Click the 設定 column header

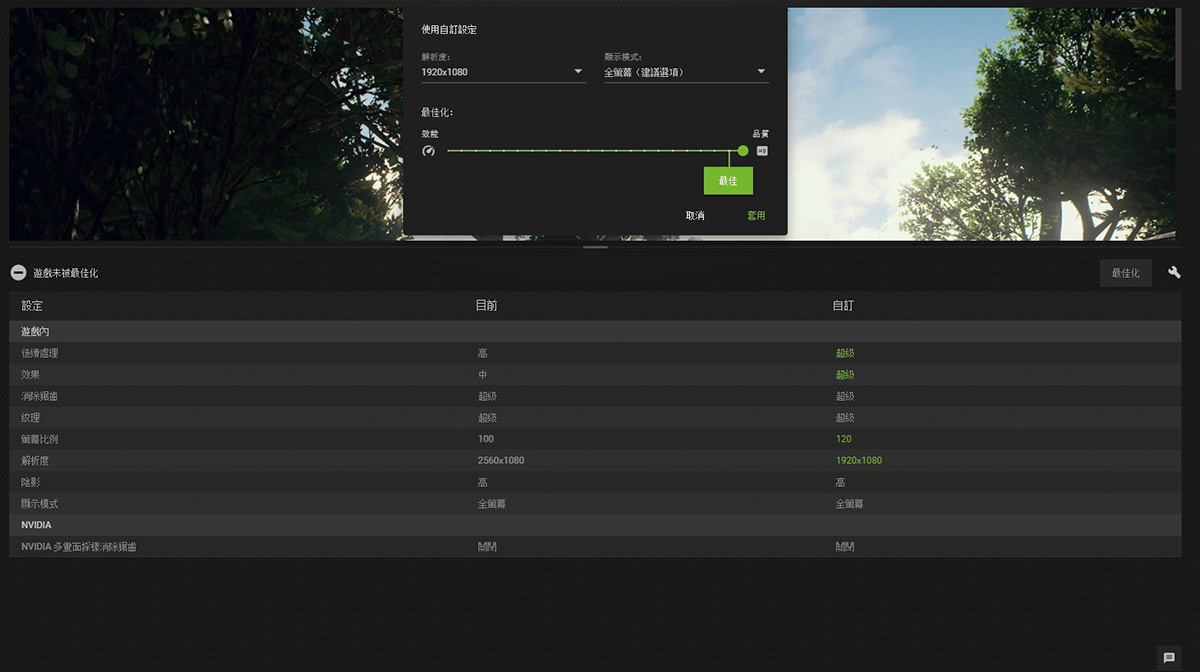pyautogui.click(x=32, y=306)
